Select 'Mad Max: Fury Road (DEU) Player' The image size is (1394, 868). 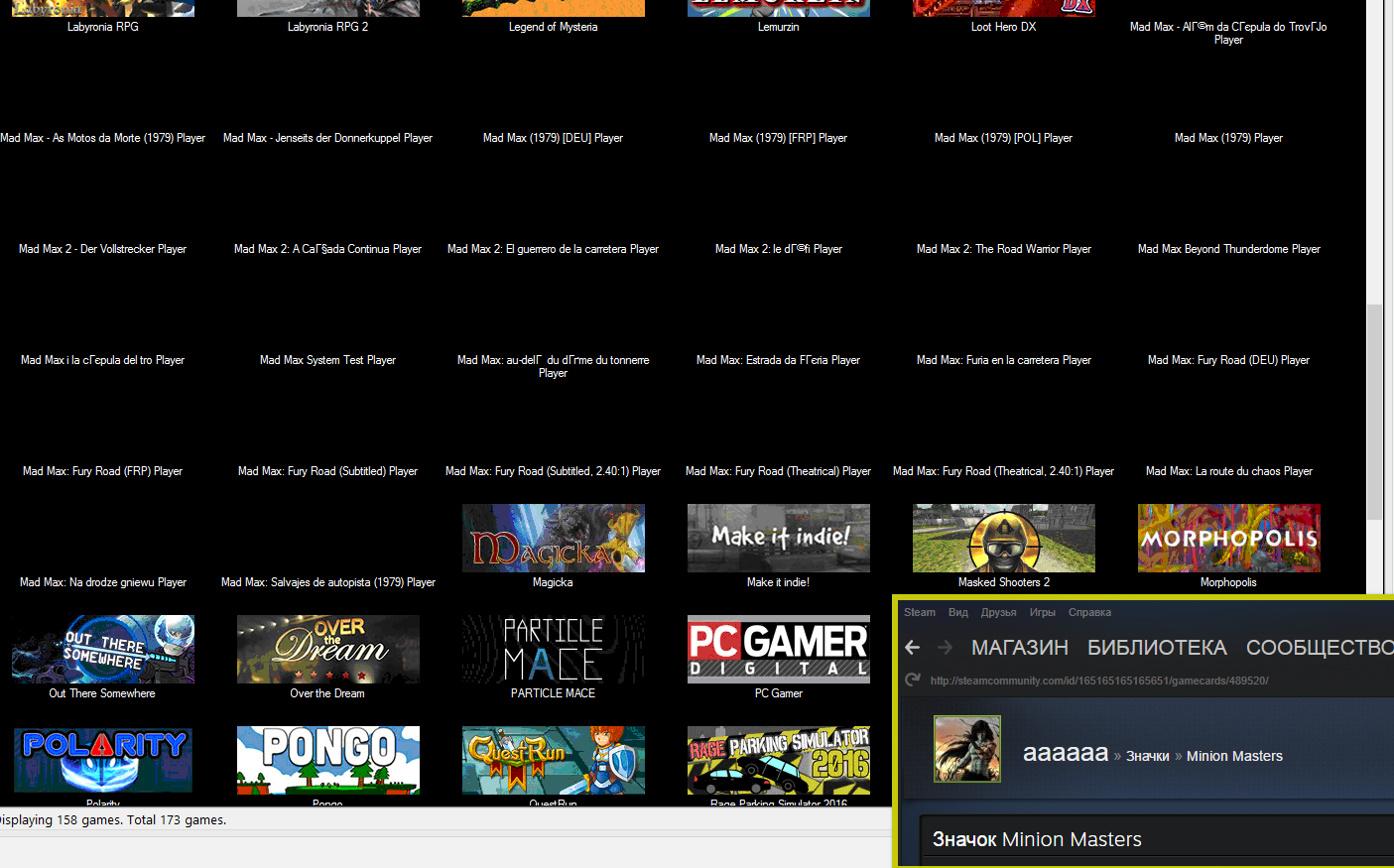pyautogui.click(x=1228, y=360)
